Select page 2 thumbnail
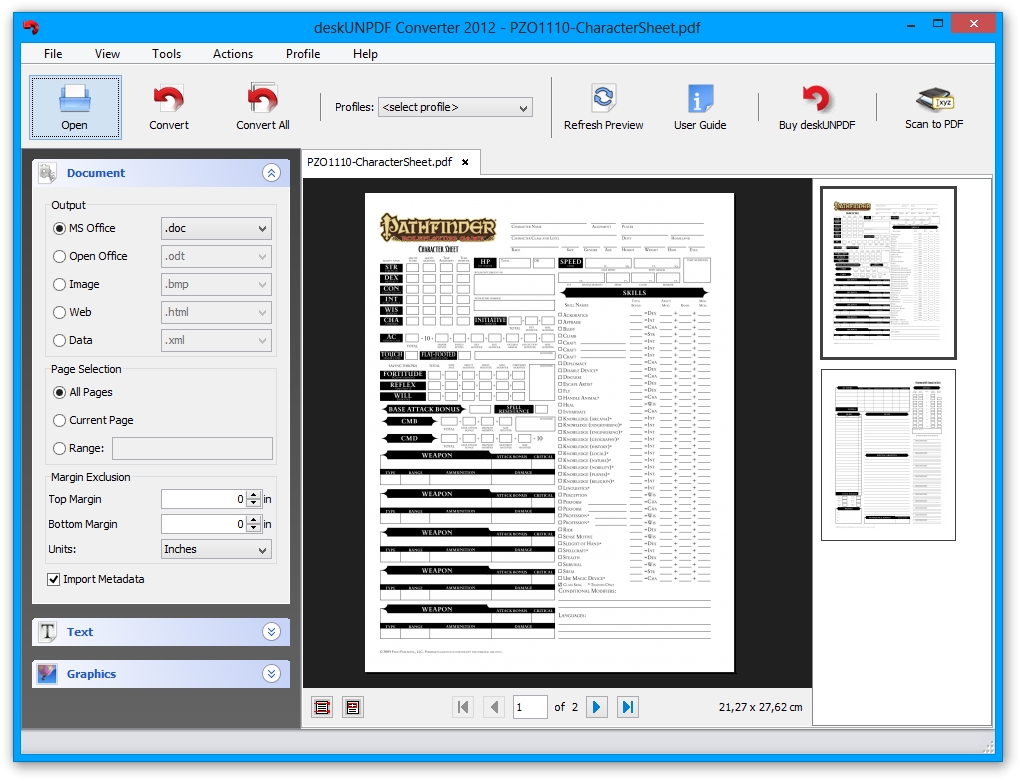Screen dimensions: 1020x781 tap(888, 455)
